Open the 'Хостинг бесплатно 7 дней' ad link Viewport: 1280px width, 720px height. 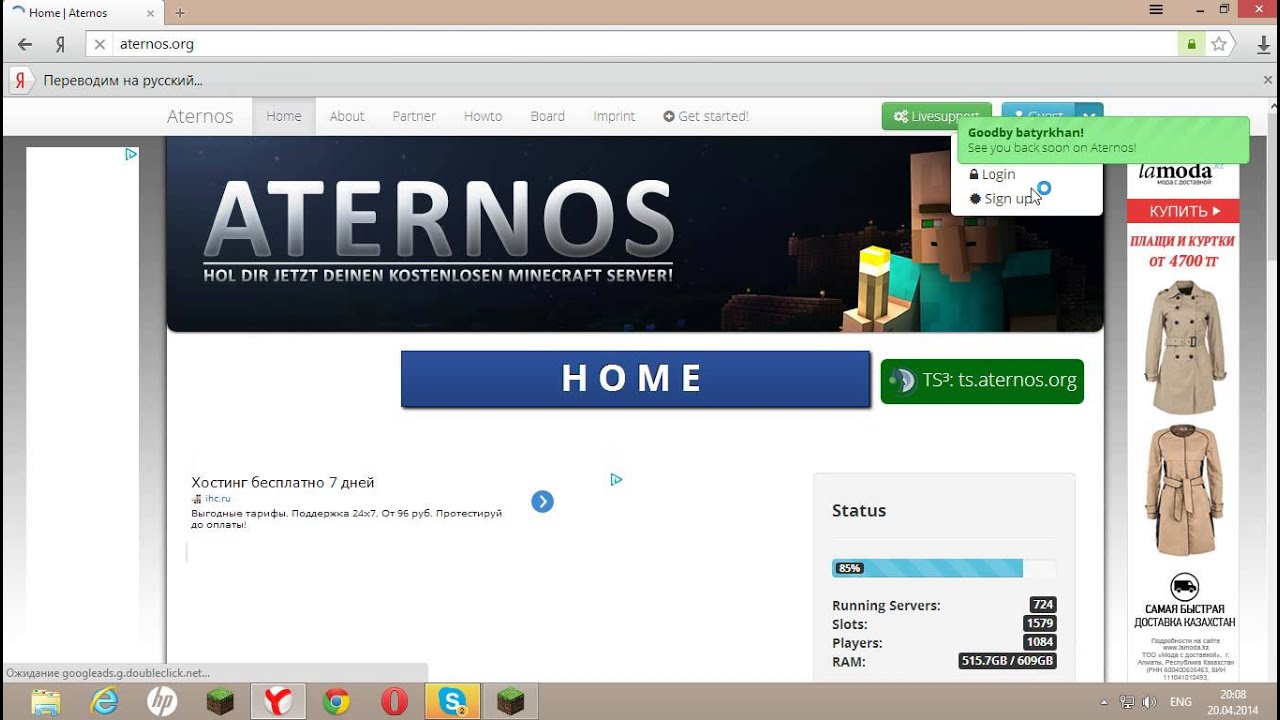pyautogui.click(x=283, y=482)
